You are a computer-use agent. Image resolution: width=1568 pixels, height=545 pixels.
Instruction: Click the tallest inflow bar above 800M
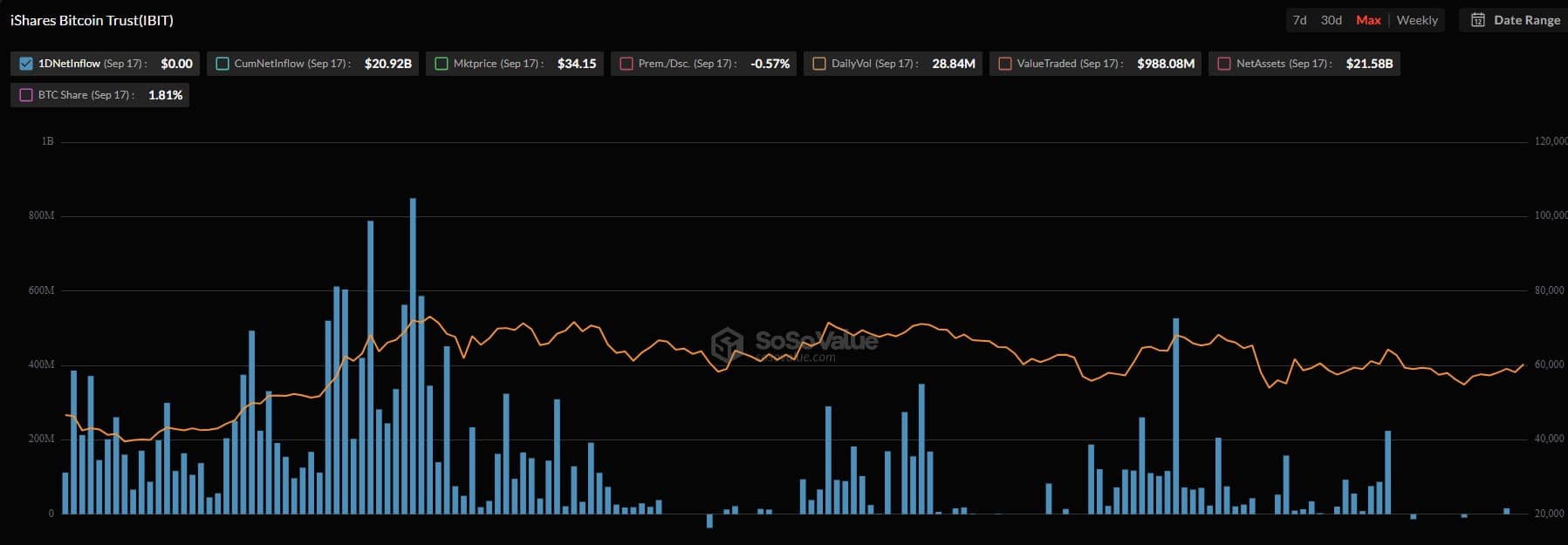(x=413, y=356)
